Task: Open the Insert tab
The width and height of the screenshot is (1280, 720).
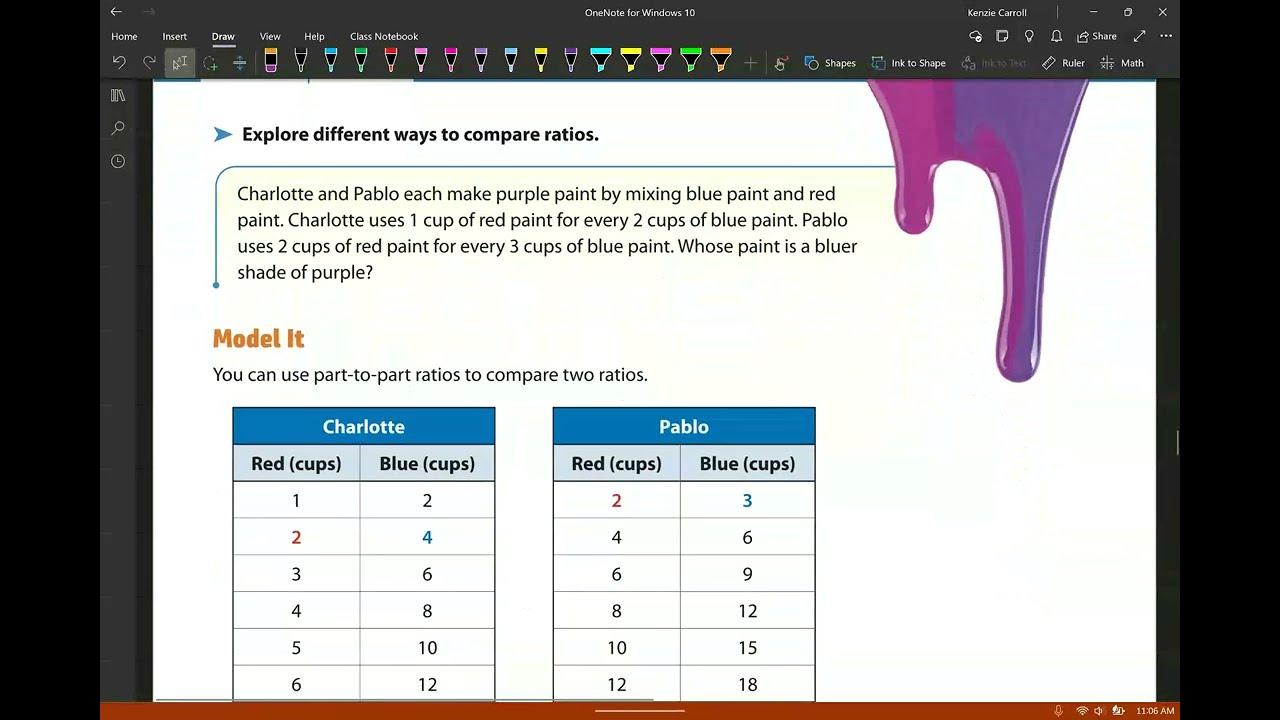Action: tap(175, 37)
